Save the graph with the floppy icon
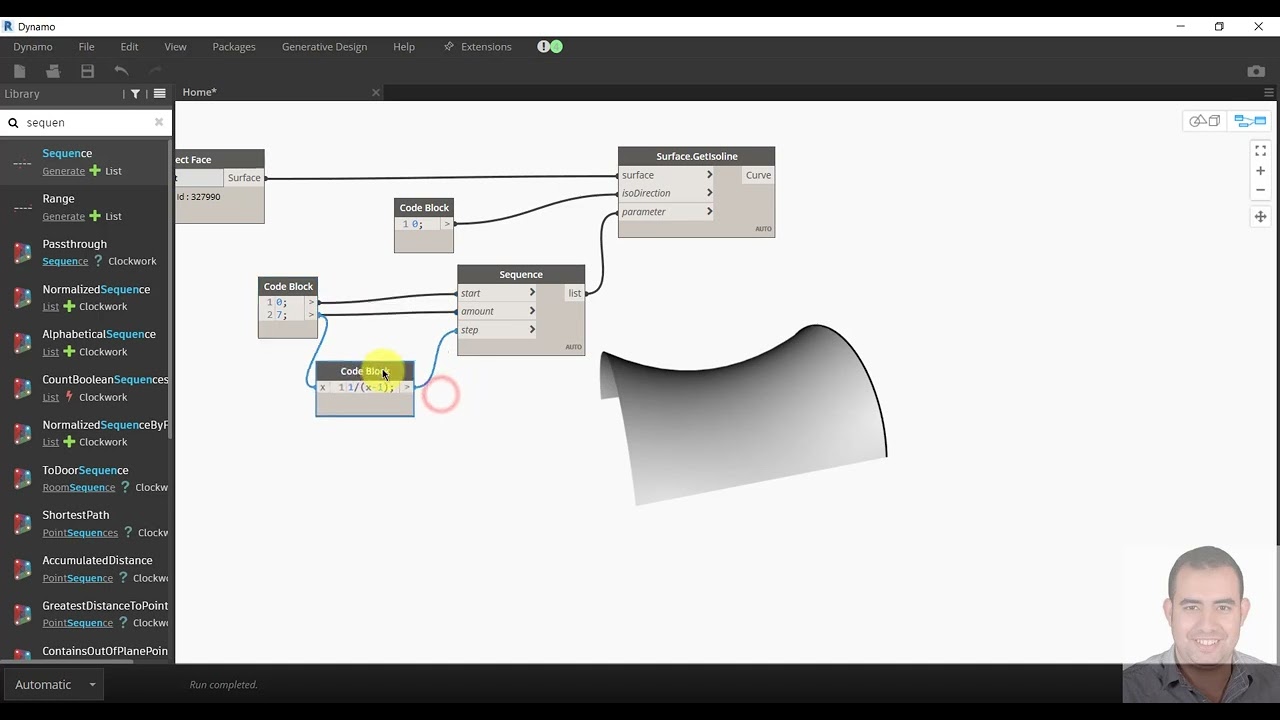 click(87, 71)
